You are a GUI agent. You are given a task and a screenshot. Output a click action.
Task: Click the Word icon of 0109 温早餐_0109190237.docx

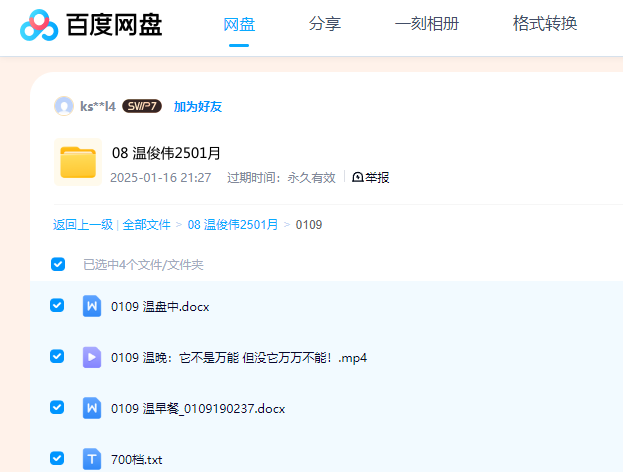[92, 408]
